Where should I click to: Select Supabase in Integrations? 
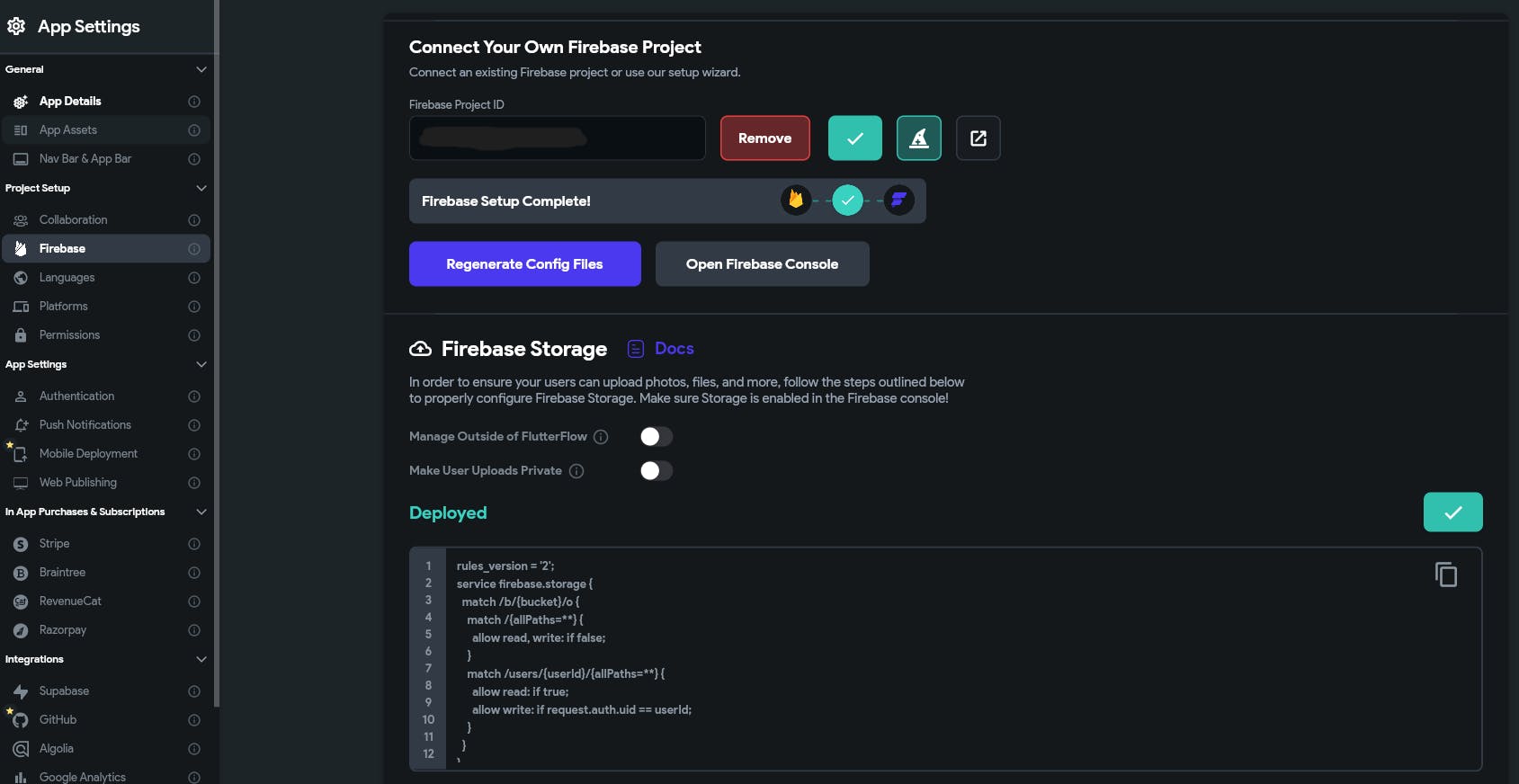64,691
